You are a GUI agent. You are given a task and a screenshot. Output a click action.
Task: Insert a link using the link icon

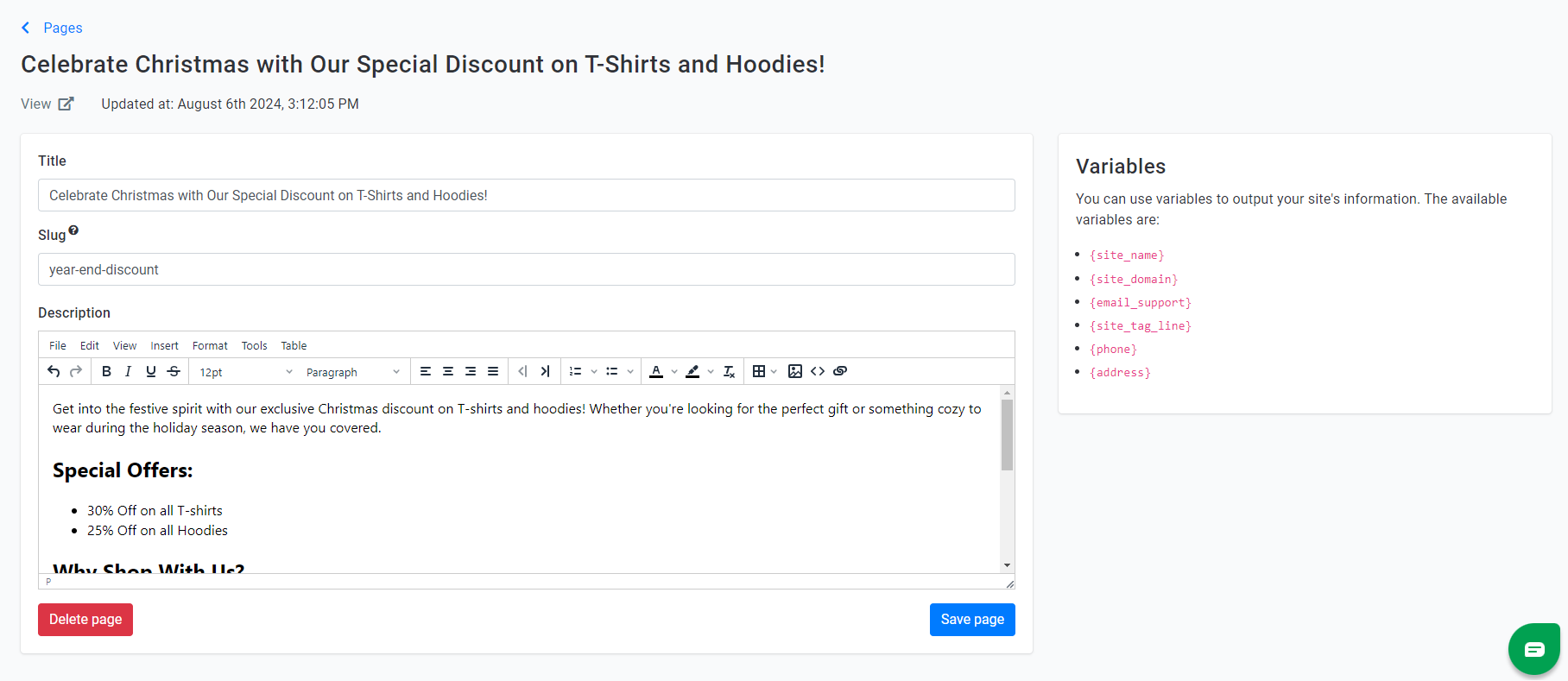pyautogui.click(x=840, y=371)
